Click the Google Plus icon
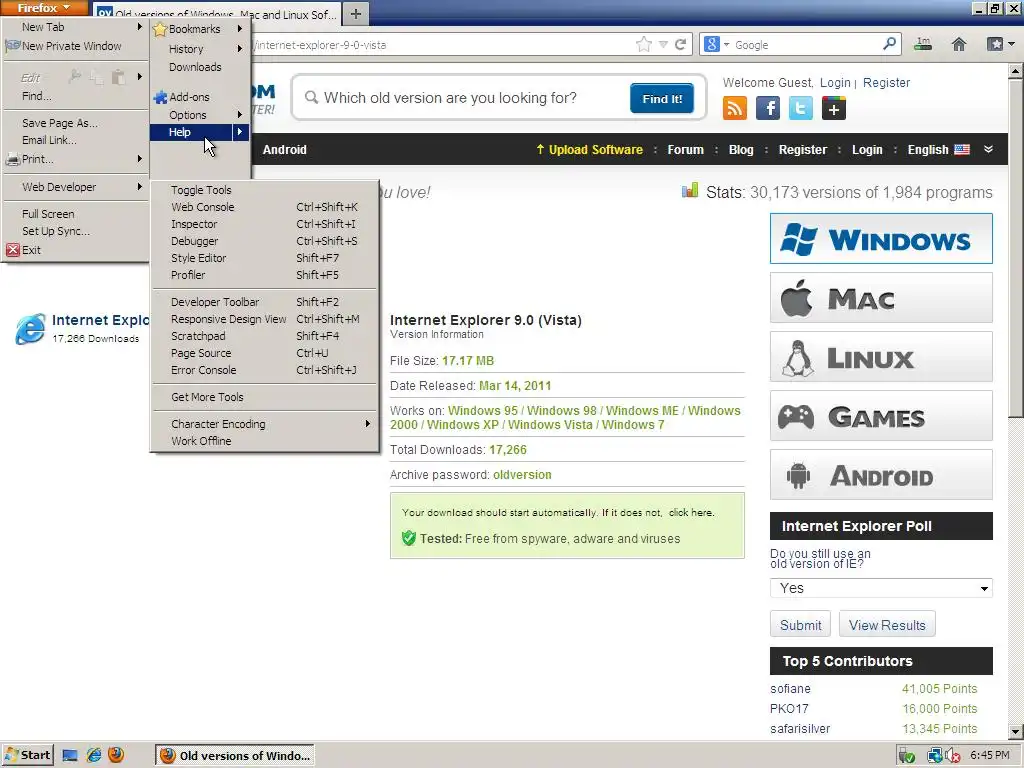The image size is (1024, 768). tap(834, 108)
